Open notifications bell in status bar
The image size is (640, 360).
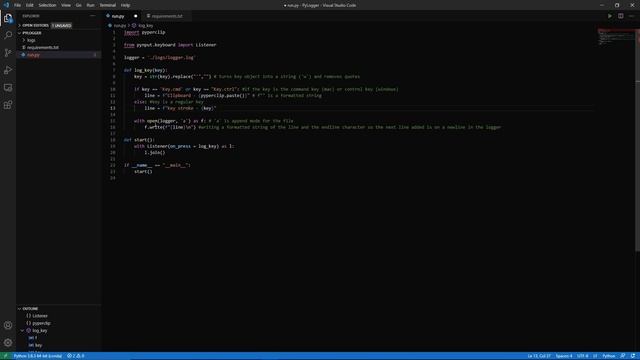[x=633, y=356]
